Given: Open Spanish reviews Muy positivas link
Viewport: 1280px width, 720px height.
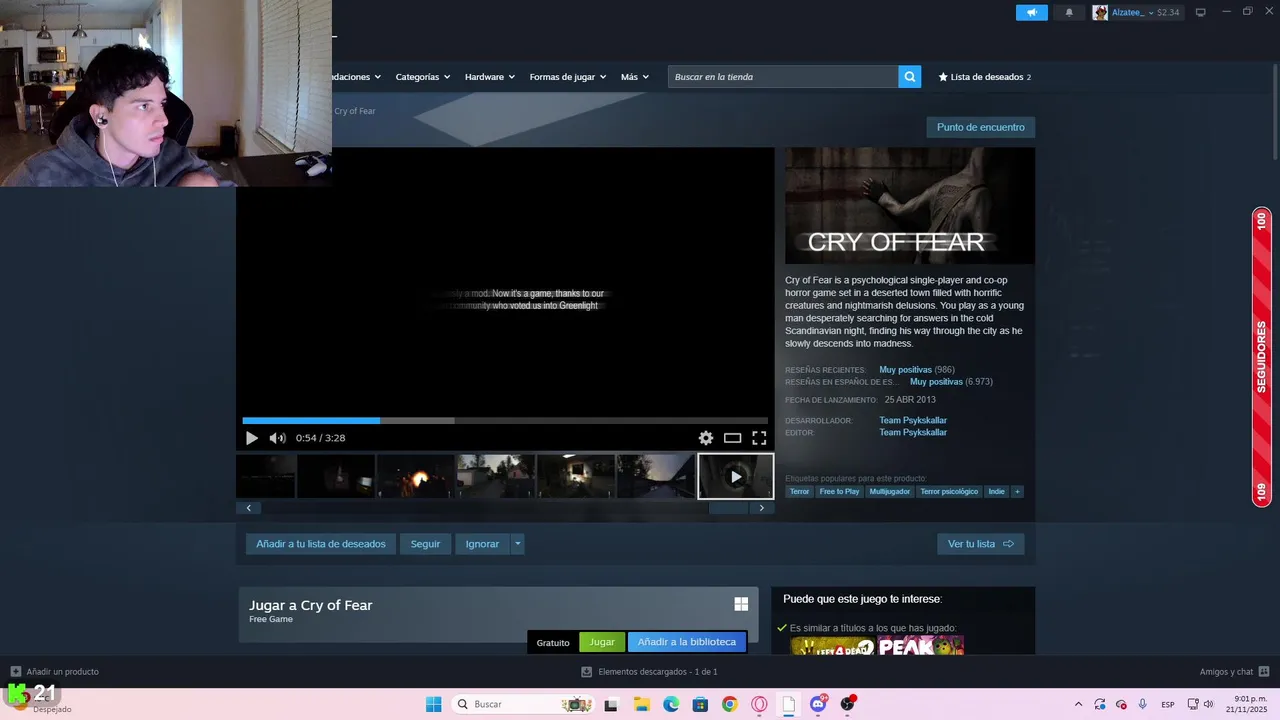Looking at the screenshot, I should pos(936,382).
